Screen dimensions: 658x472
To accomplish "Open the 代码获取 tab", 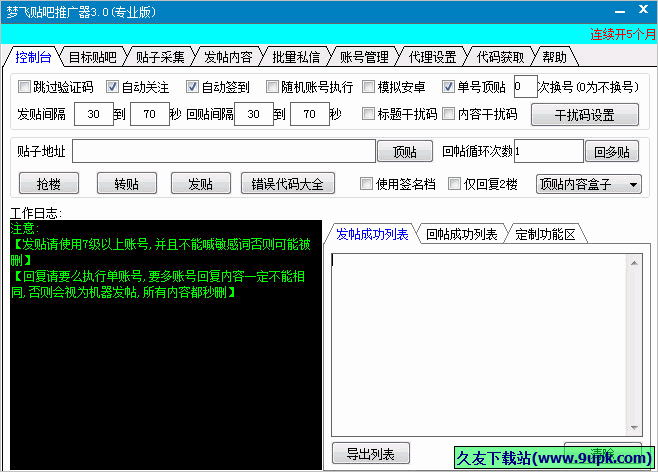I will coord(500,57).
